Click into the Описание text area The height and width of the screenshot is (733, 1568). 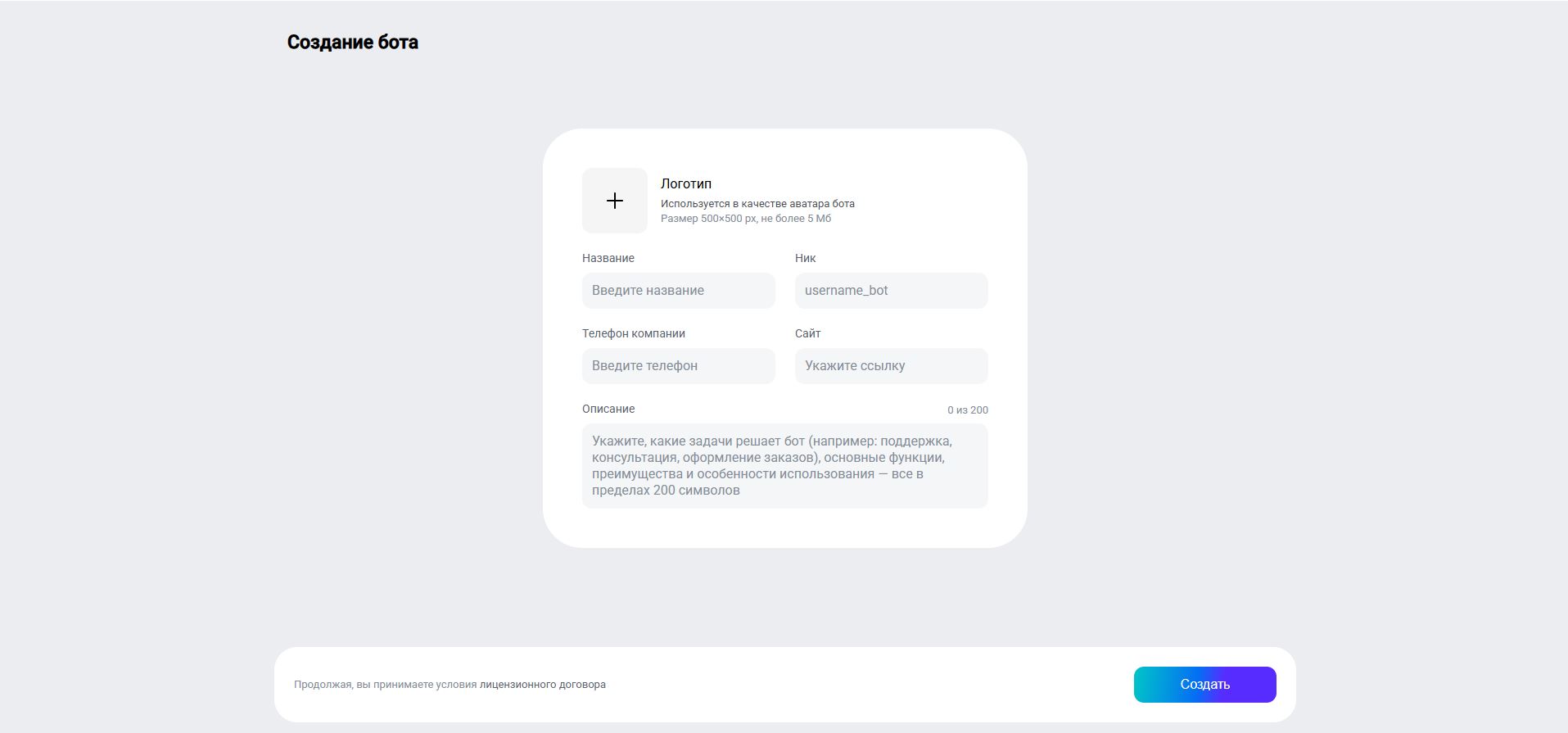pyautogui.click(x=784, y=466)
